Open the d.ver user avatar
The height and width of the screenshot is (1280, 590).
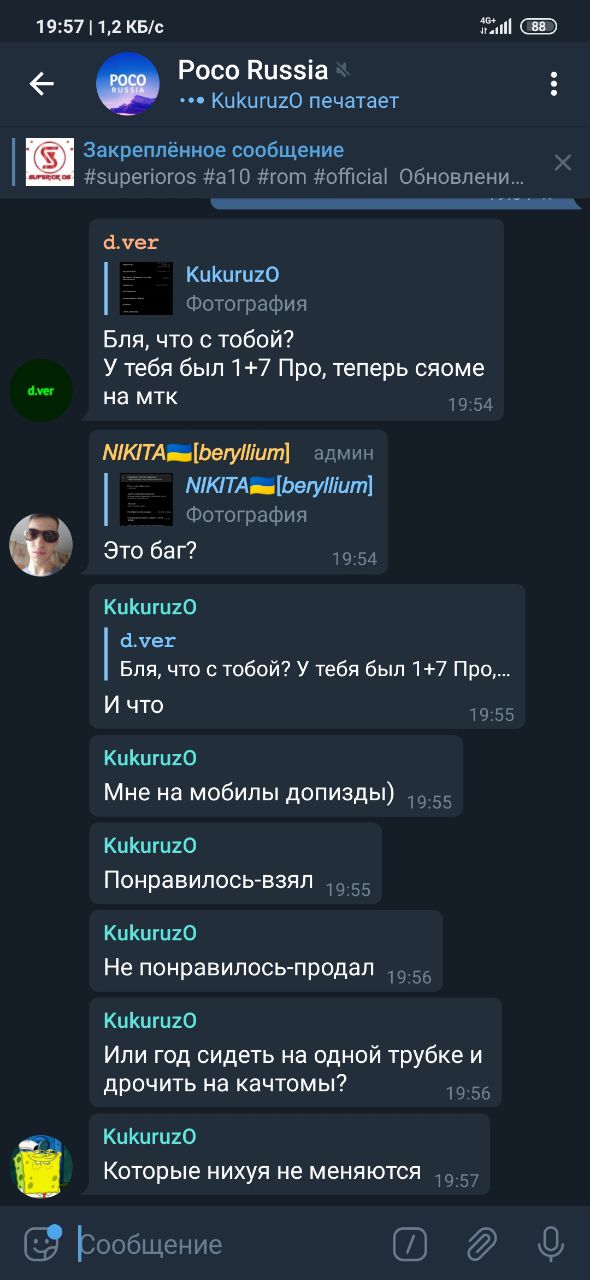(x=41, y=390)
